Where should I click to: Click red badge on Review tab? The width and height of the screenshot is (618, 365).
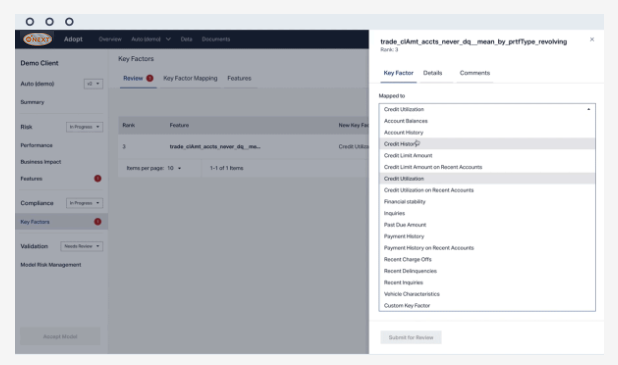pyautogui.click(x=150, y=78)
